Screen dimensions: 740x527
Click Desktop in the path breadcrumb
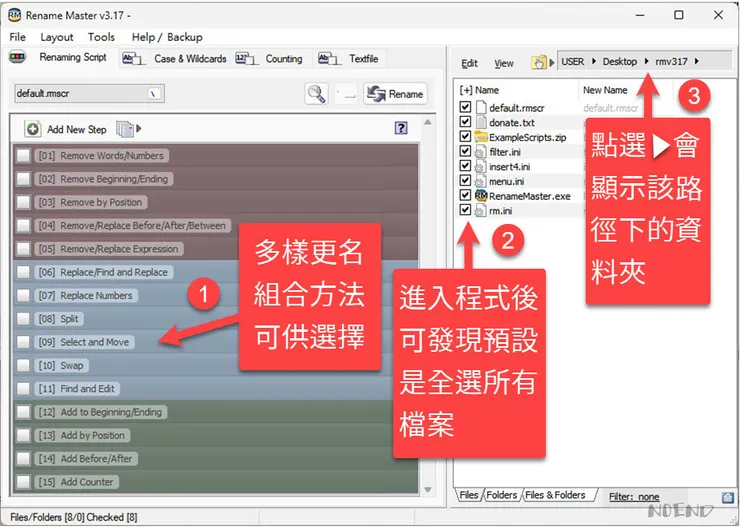[619, 61]
